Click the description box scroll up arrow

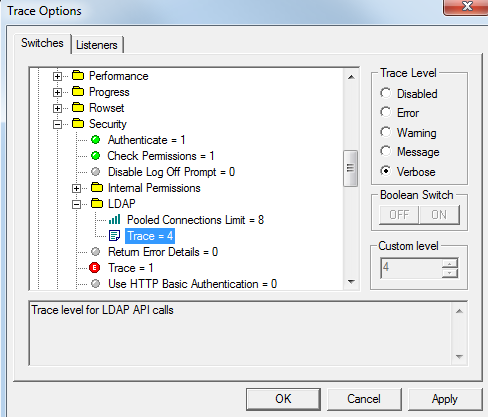459,311
